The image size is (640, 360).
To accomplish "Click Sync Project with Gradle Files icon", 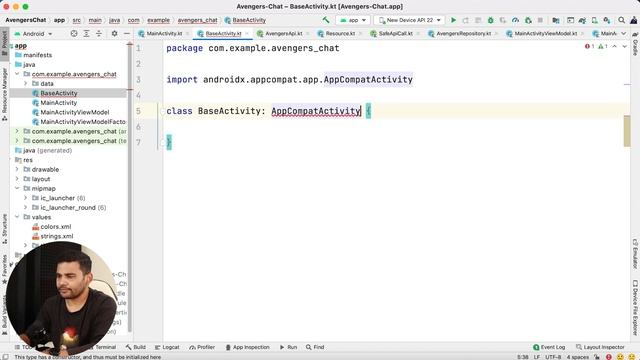I will pos(582,20).
